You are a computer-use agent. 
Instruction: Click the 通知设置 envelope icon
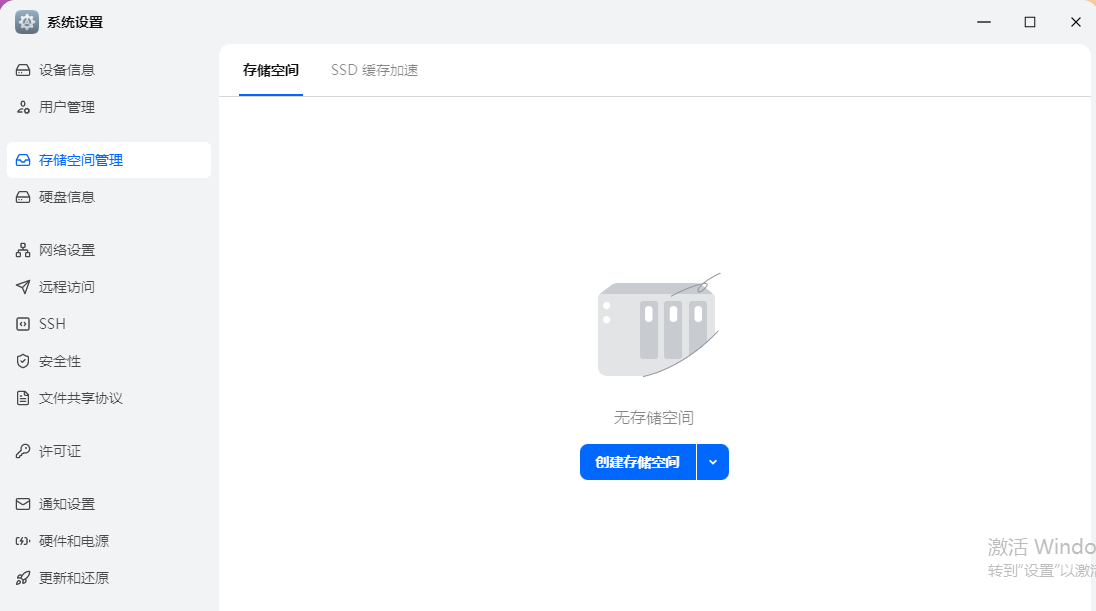[23, 504]
